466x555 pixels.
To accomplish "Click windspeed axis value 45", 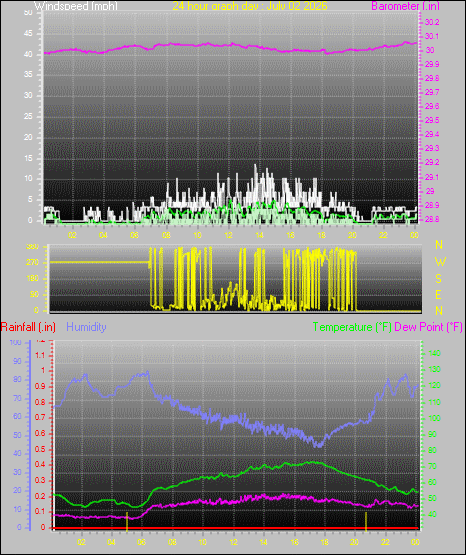I will coord(28,34).
